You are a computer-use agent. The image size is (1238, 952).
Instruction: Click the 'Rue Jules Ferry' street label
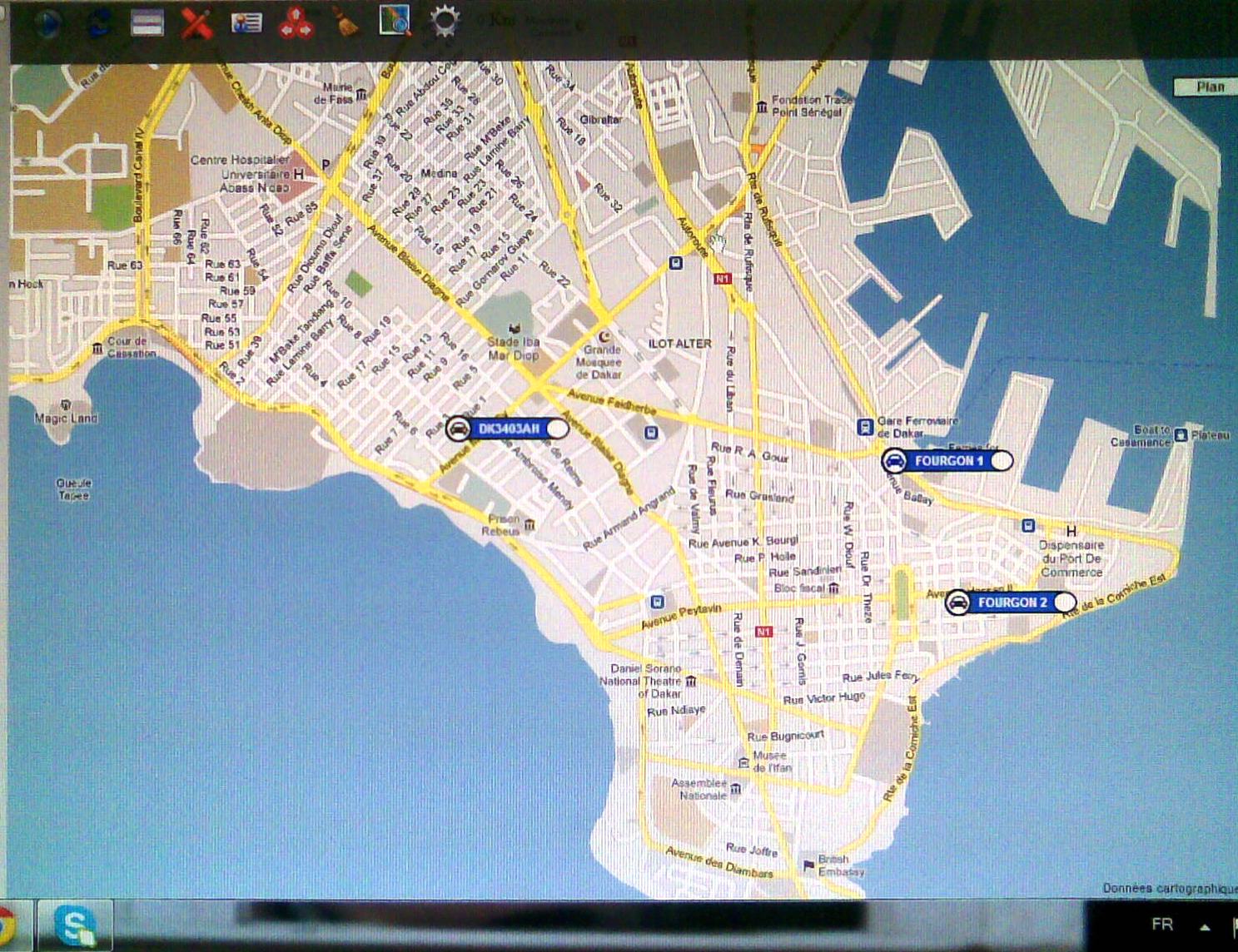click(880, 676)
